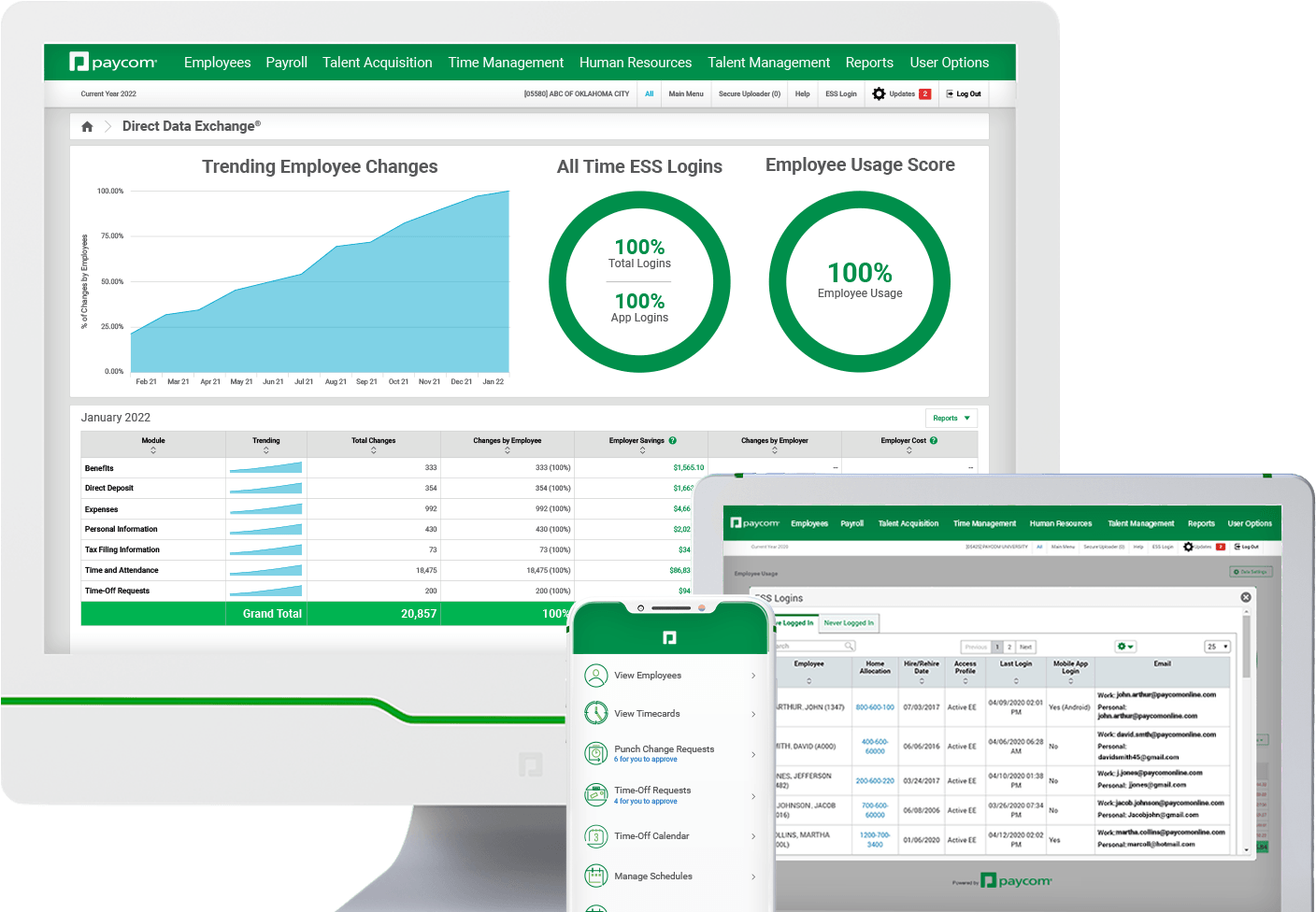Tap Manage Schedules calendar icon on phone
Image resolution: width=1316 pixels, height=912 pixels.
pos(596,876)
